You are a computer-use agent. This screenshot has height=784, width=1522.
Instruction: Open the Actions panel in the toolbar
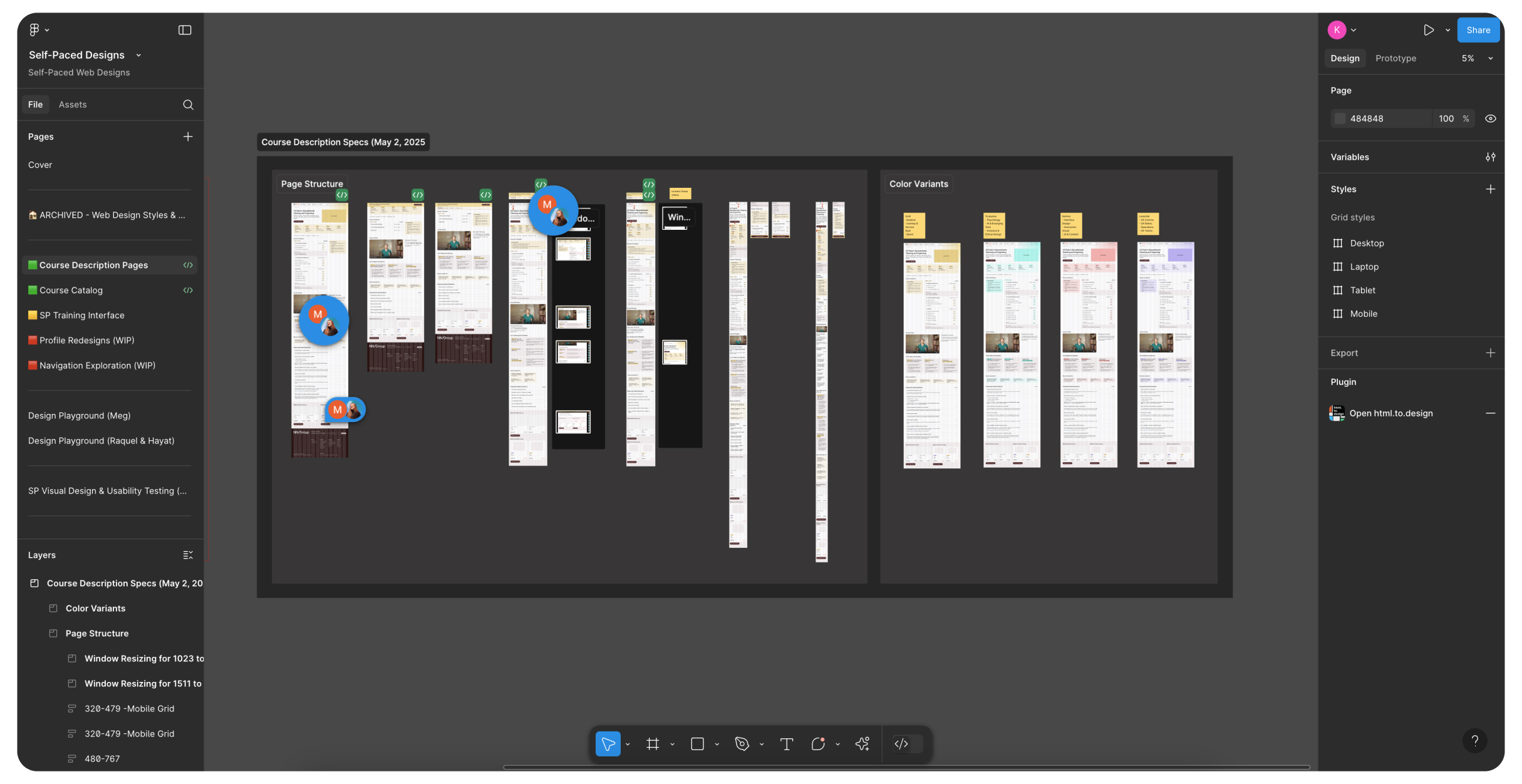click(x=862, y=744)
